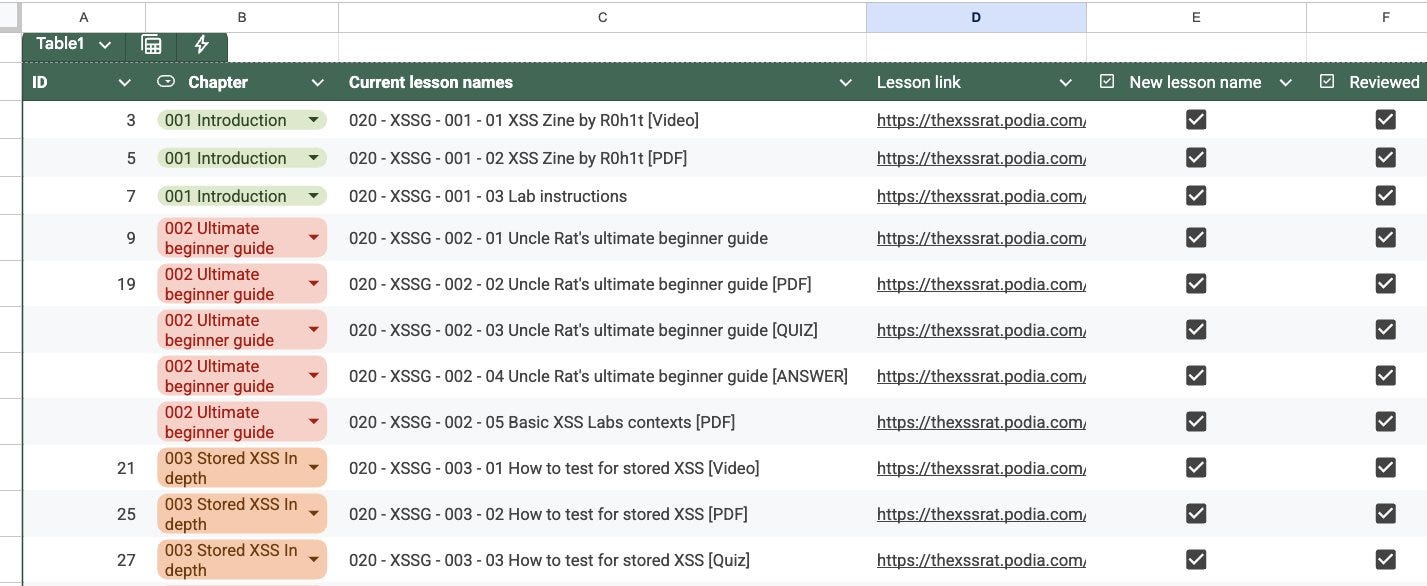Select column D header
The width and height of the screenshot is (1427, 586).
[976, 17]
